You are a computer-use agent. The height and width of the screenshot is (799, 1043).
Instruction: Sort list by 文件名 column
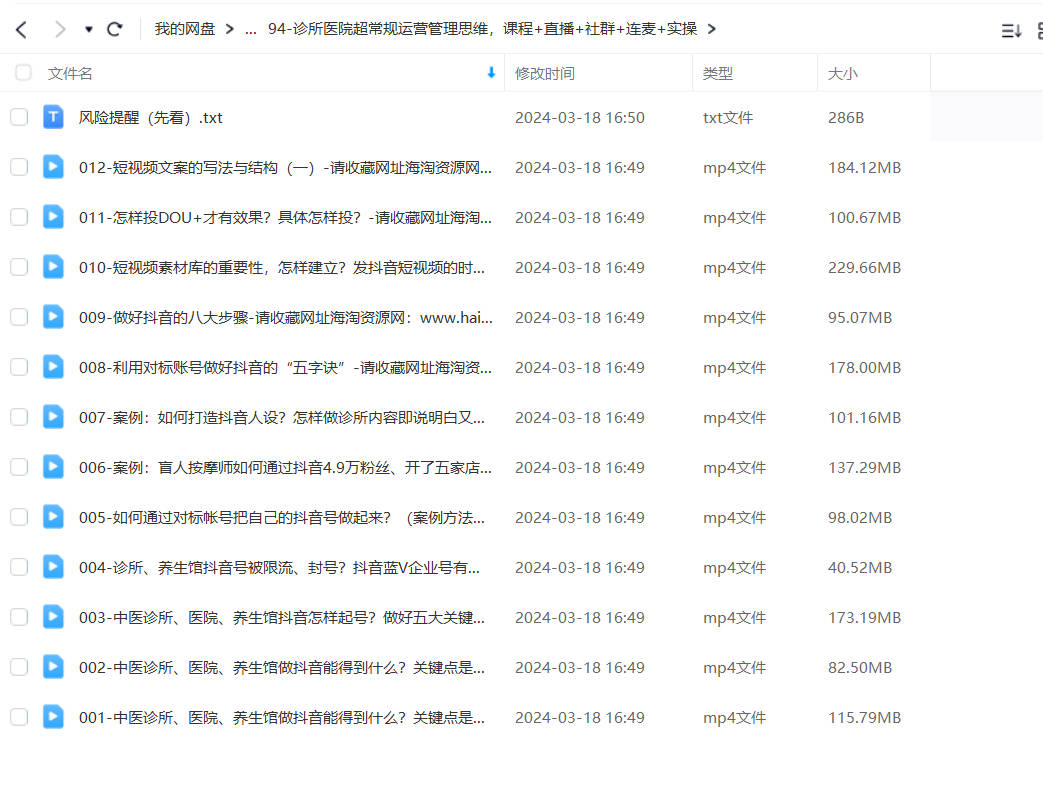tap(70, 73)
